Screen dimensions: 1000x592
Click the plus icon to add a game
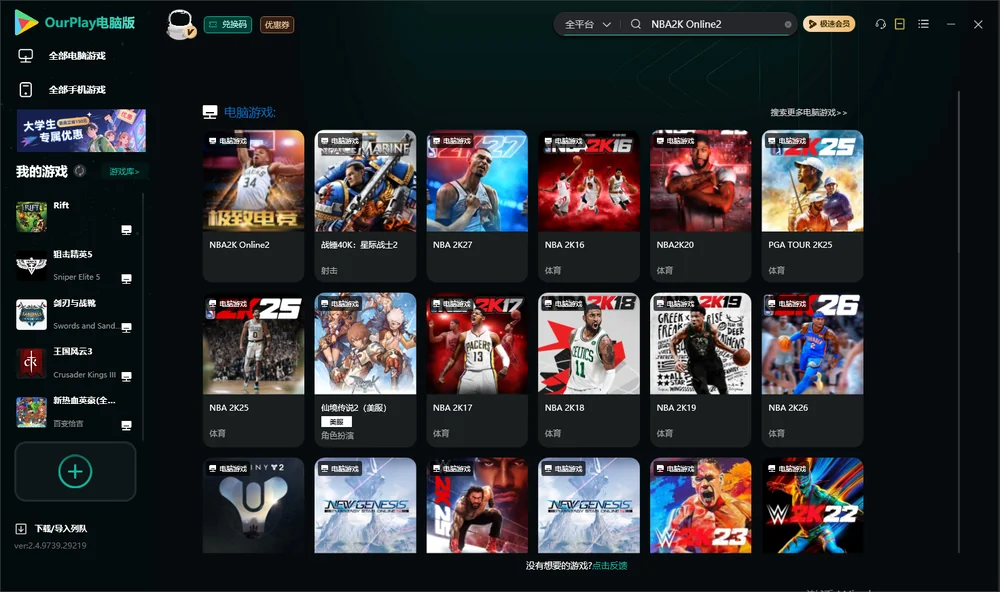point(75,471)
